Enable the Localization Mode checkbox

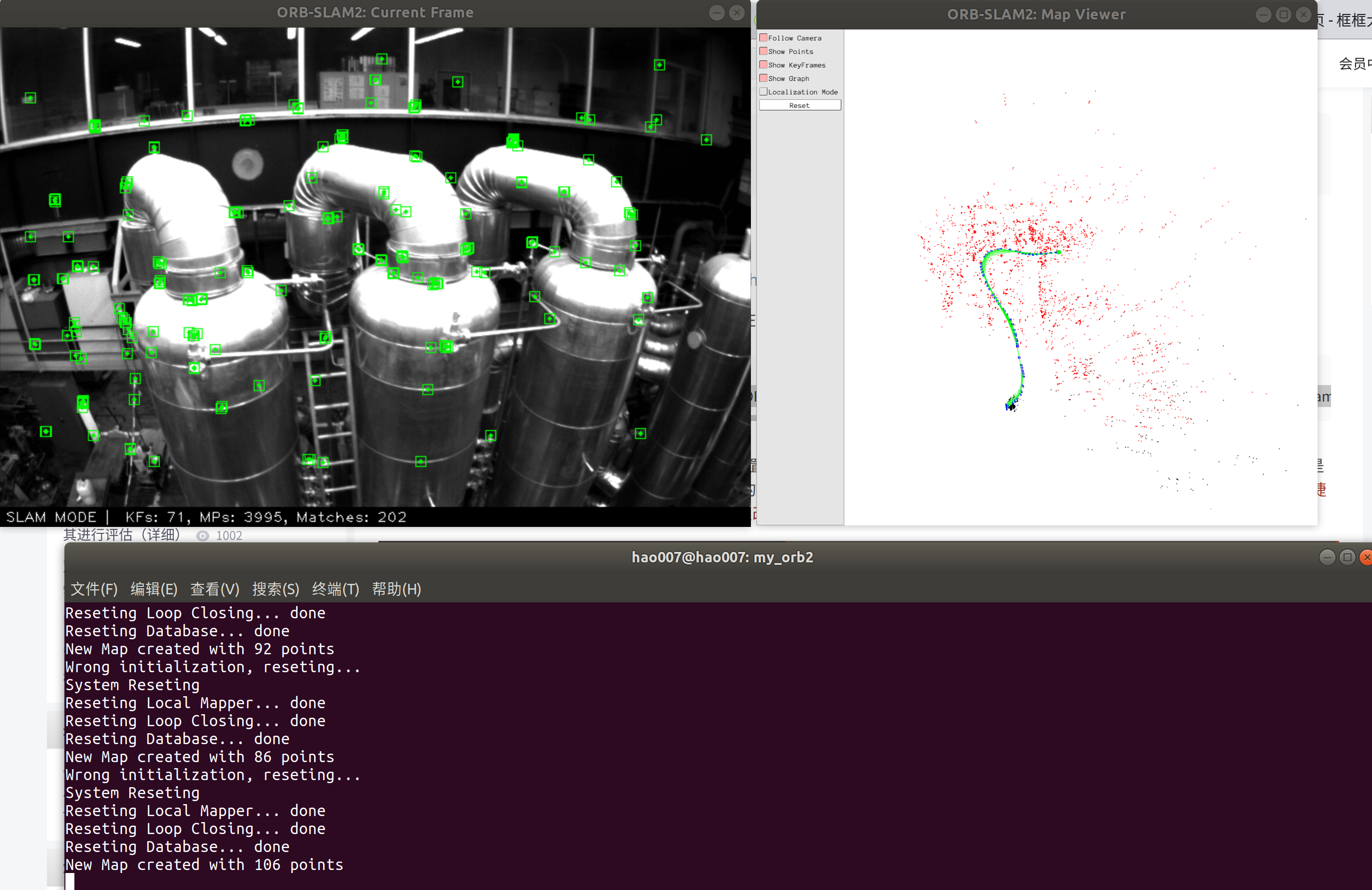point(763,92)
